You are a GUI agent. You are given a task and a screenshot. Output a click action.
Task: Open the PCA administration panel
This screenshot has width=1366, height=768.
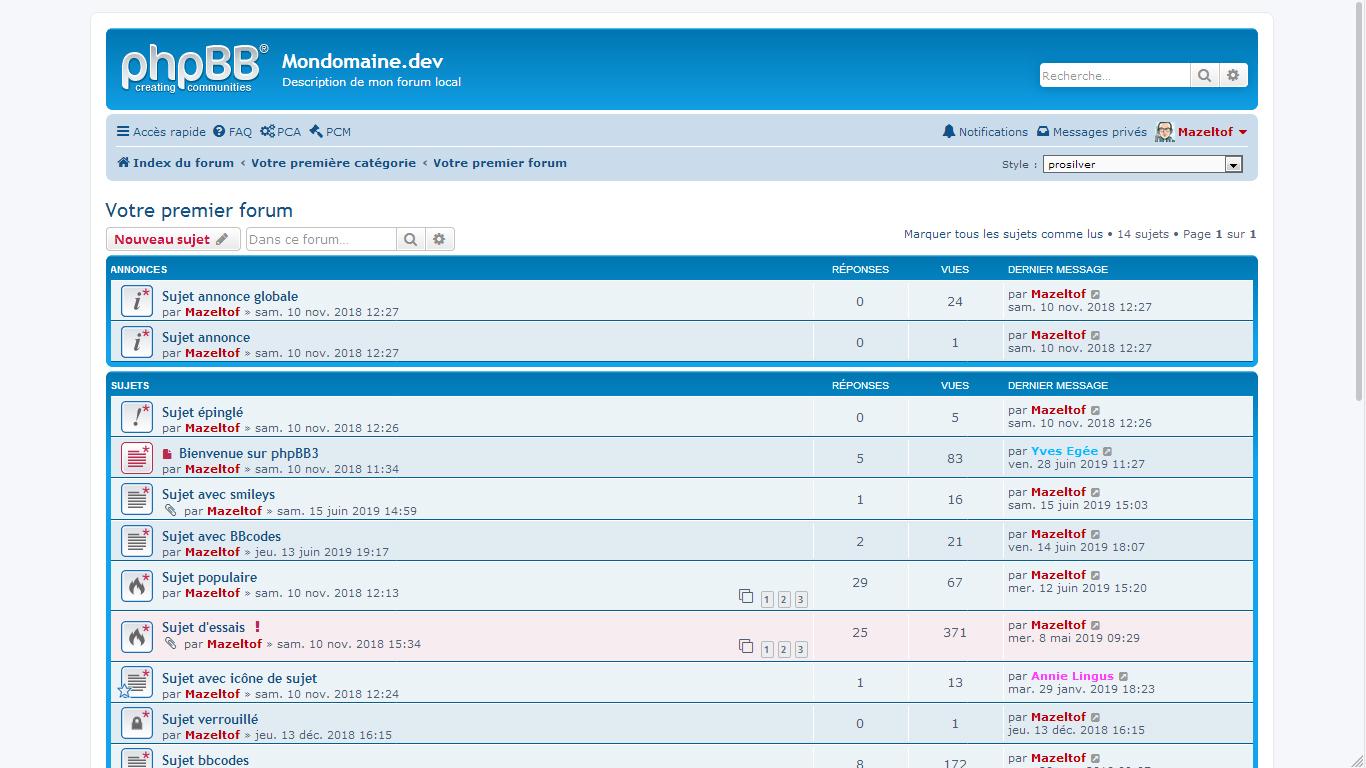280,132
